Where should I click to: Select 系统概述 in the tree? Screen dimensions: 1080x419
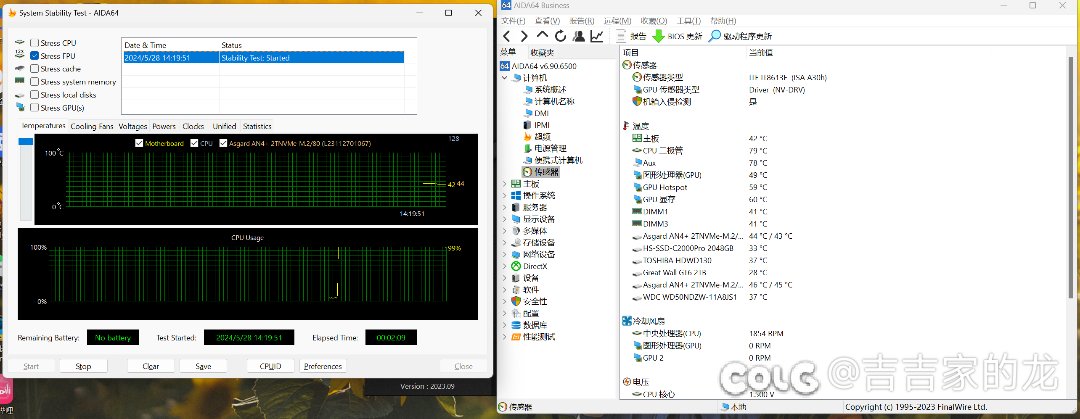click(545, 90)
